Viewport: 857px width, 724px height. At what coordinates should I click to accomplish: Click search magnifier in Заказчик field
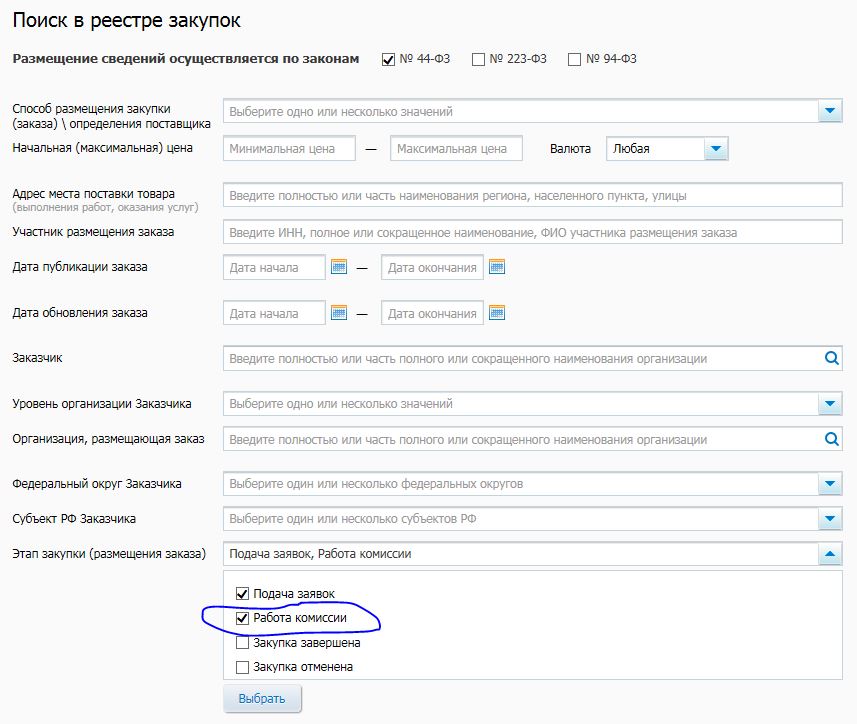pyautogui.click(x=831, y=358)
